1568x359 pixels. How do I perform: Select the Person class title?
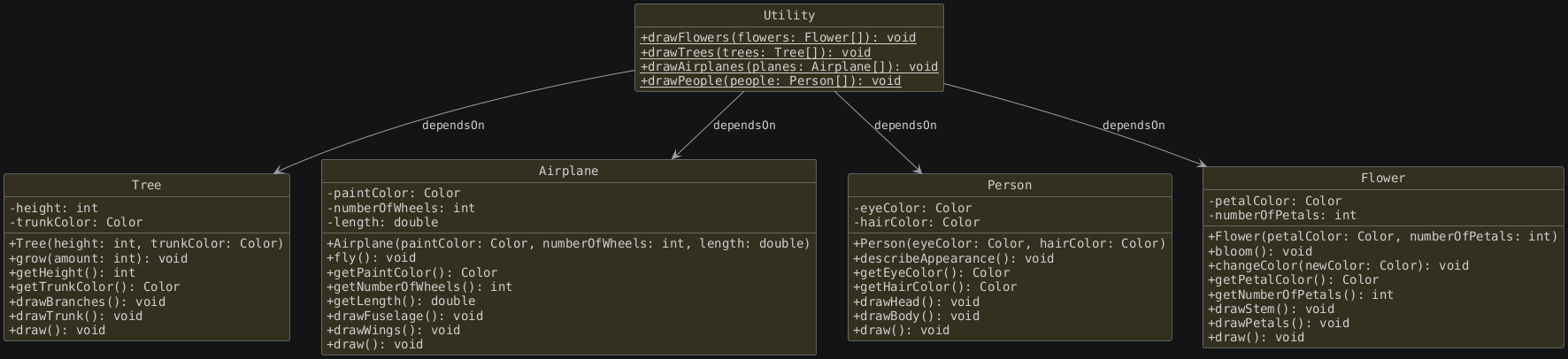pyautogui.click(x=1010, y=185)
